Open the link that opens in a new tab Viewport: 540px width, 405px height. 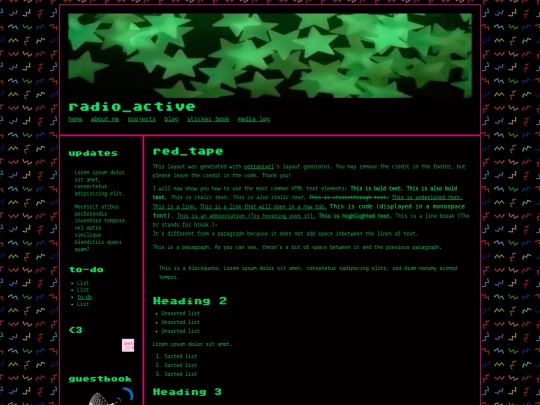click(x=263, y=207)
